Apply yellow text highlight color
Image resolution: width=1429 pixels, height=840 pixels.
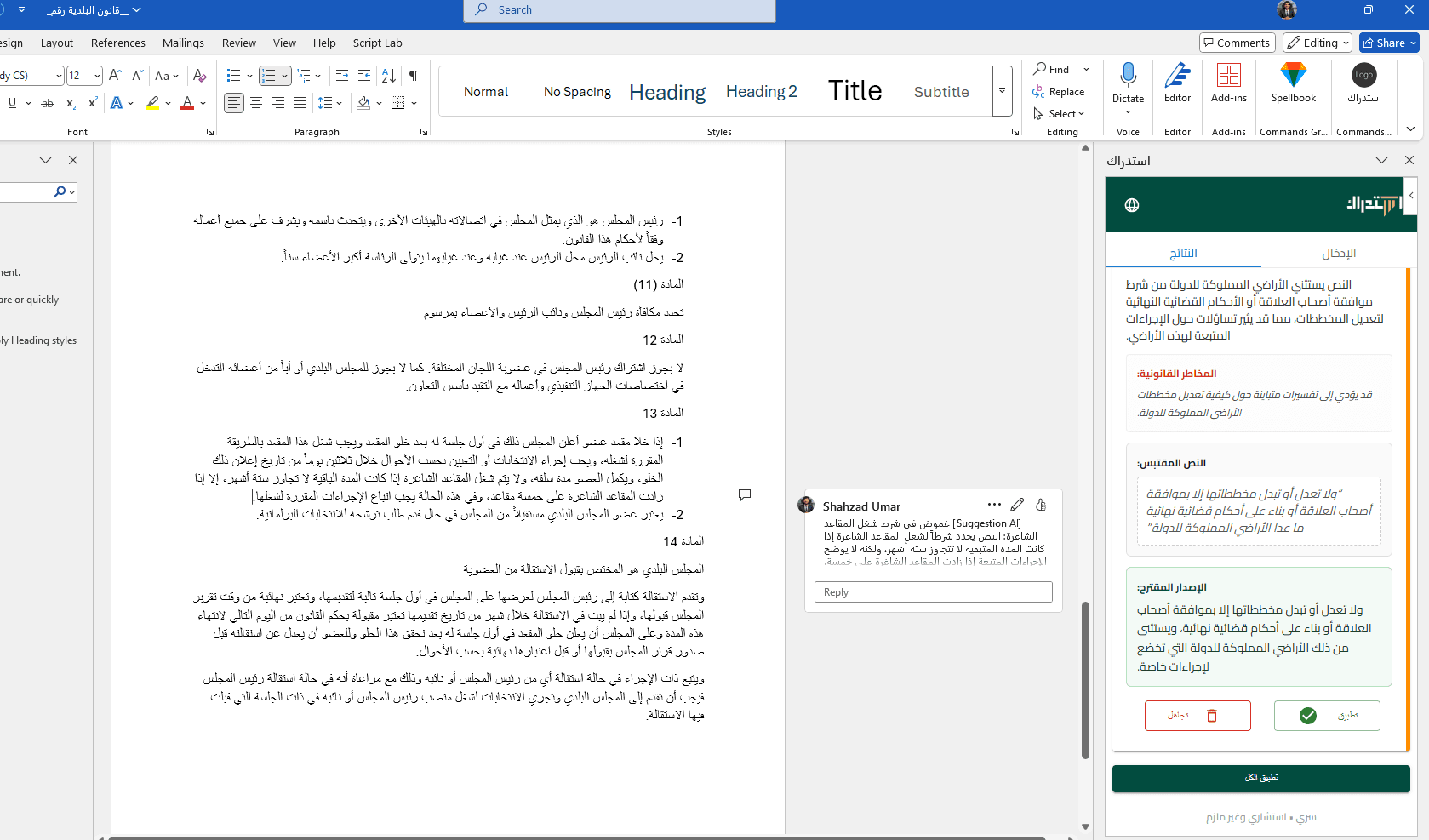[152, 103]
